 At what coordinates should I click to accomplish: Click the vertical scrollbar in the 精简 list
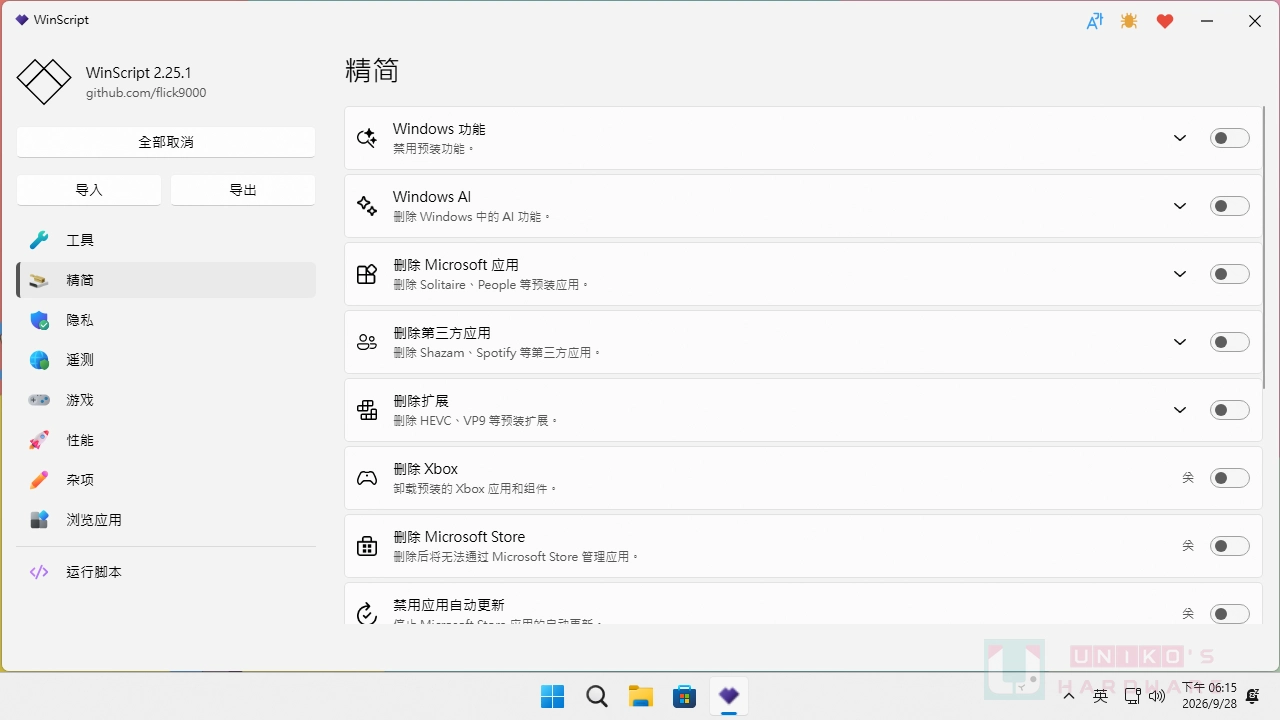point(1265,245)
